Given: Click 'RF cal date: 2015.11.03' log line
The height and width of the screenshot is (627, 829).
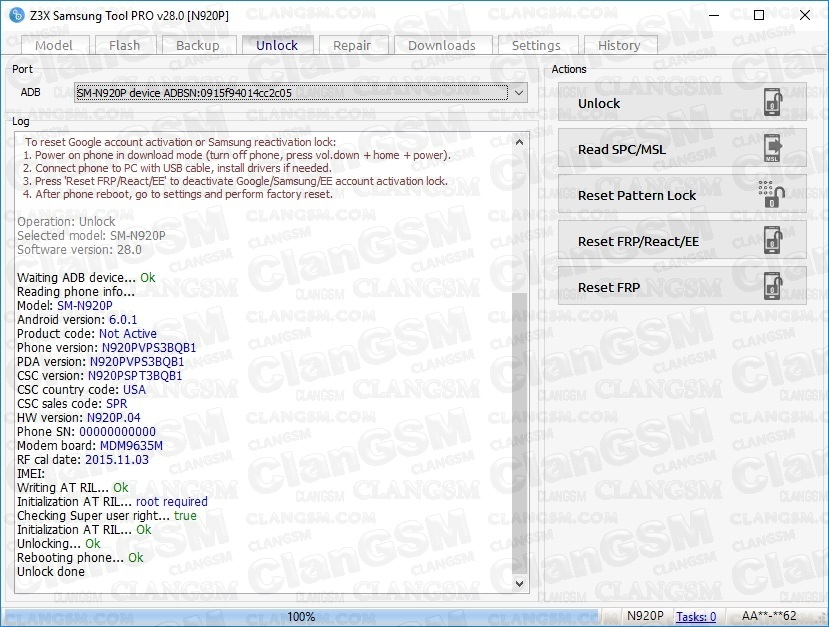Looking at the screenshot, I should pyautogui.click(x=83, y=460).
